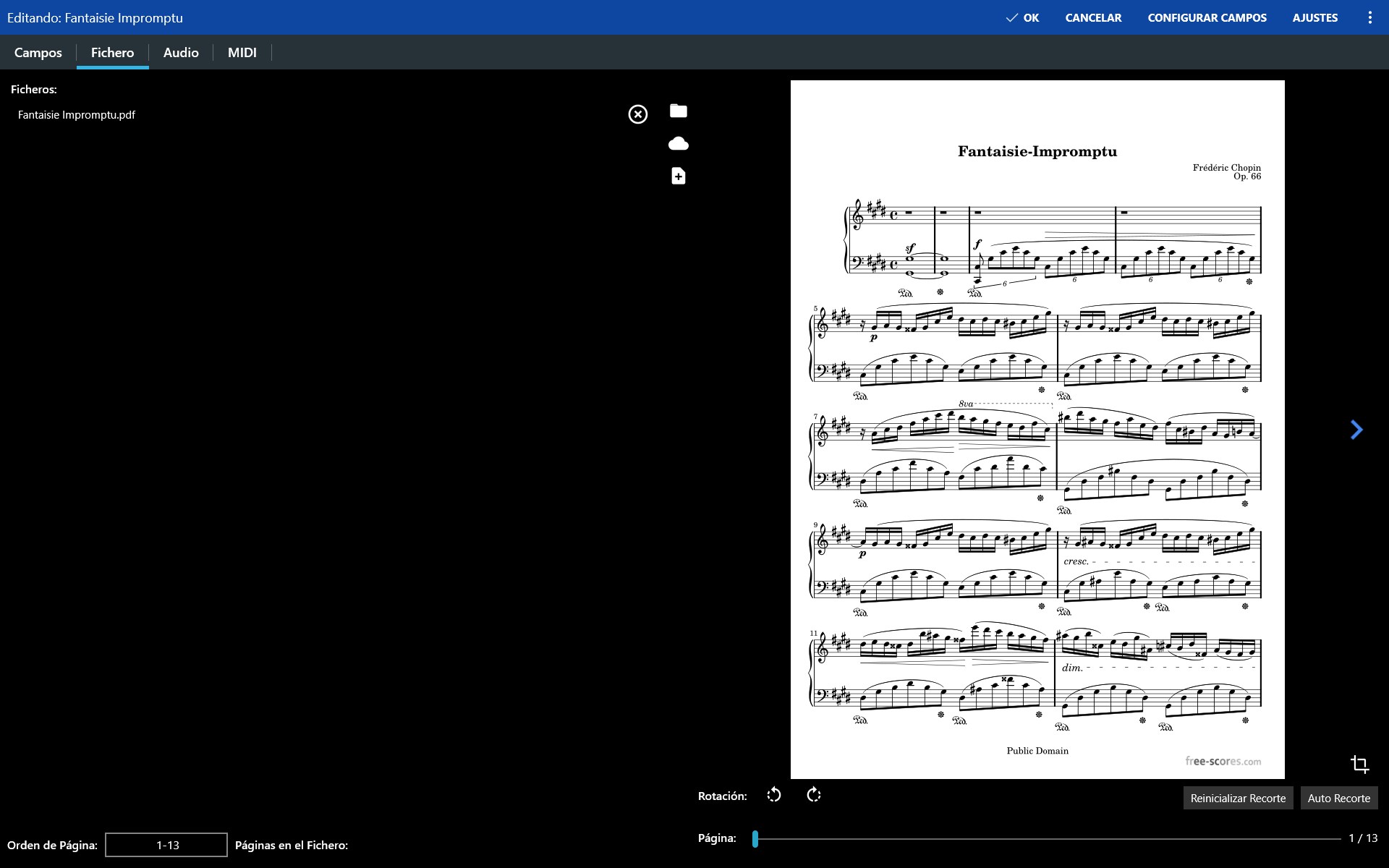
Task: Select the Fichero tab
Action: point(112,52)
